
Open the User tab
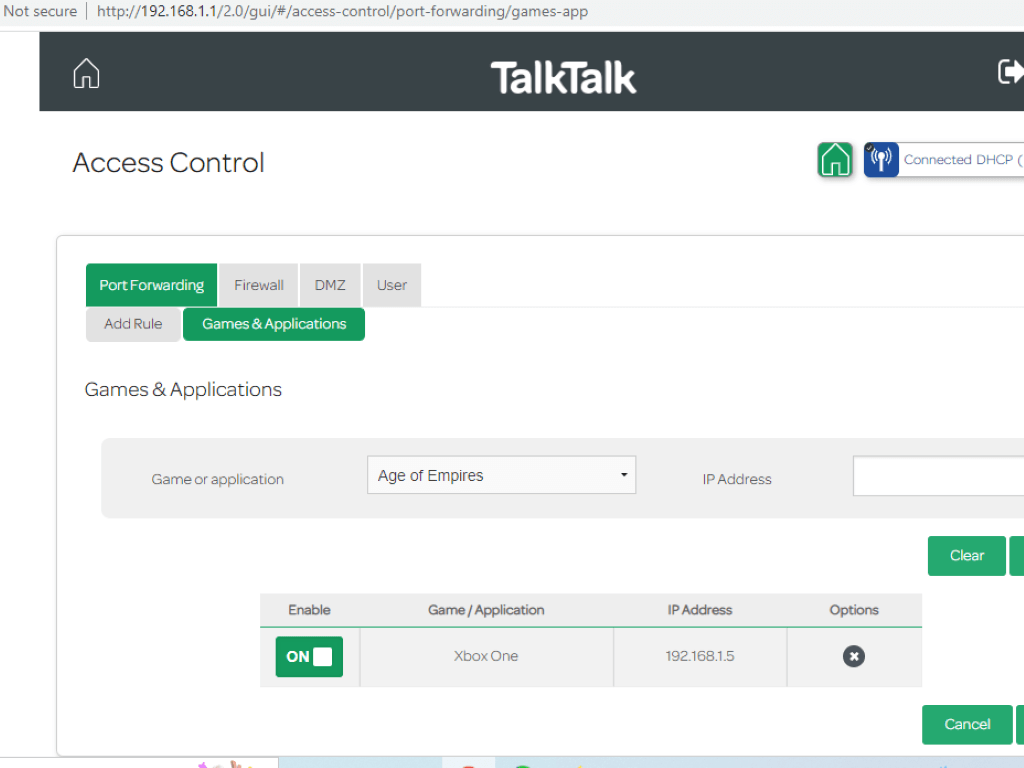[392, 285]
